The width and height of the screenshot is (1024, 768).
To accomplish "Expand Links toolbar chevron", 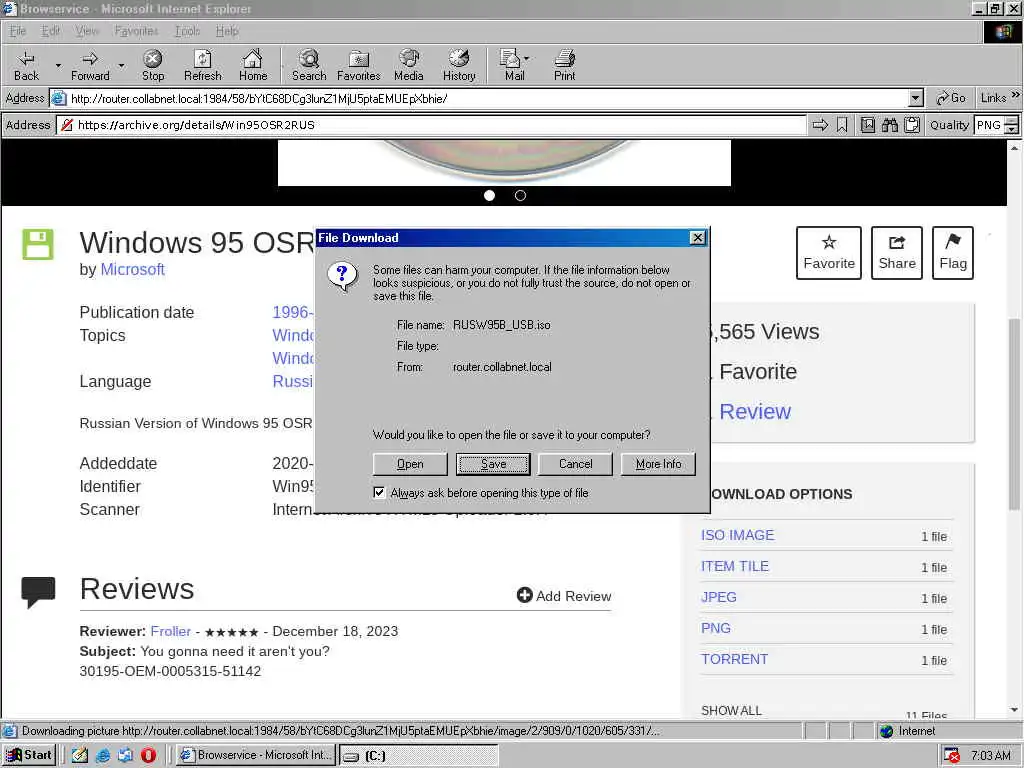I will [x=1016, y=95].
